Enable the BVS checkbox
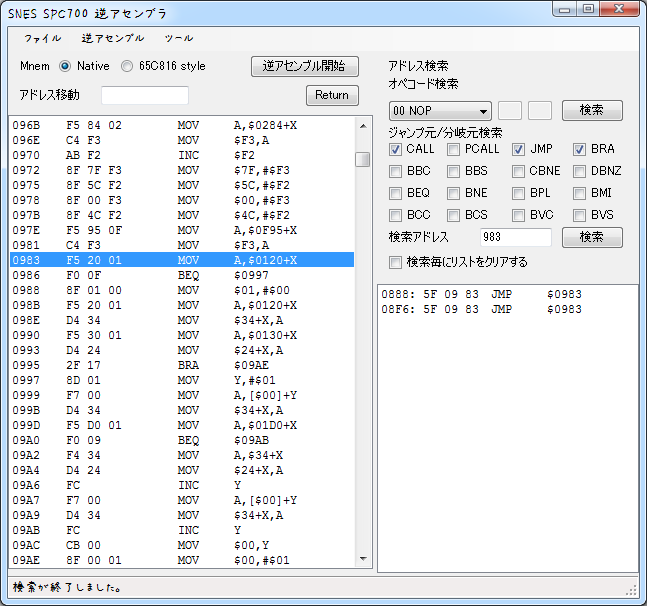The height and width of the screenshot is (606, 647). pos(579,215)
